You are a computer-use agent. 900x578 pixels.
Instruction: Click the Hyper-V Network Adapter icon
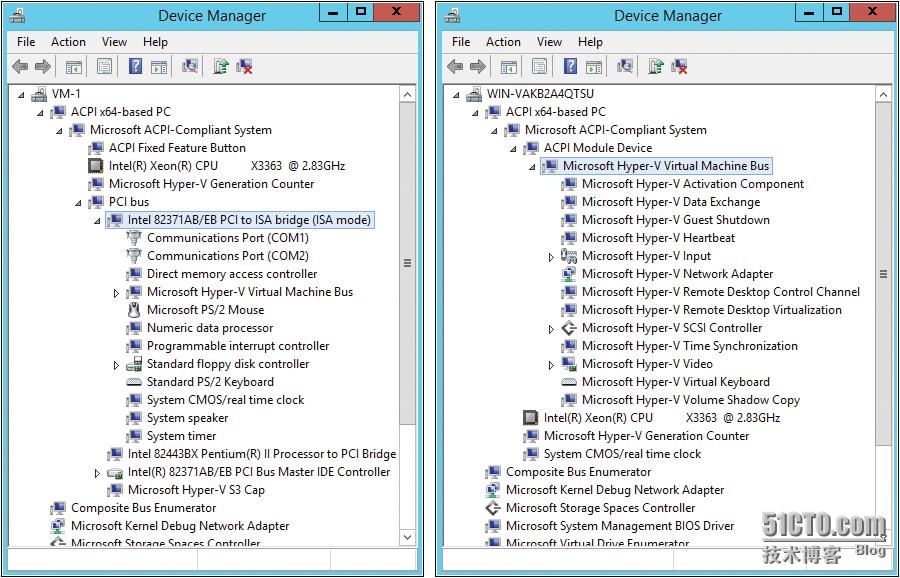click(568, 274)
